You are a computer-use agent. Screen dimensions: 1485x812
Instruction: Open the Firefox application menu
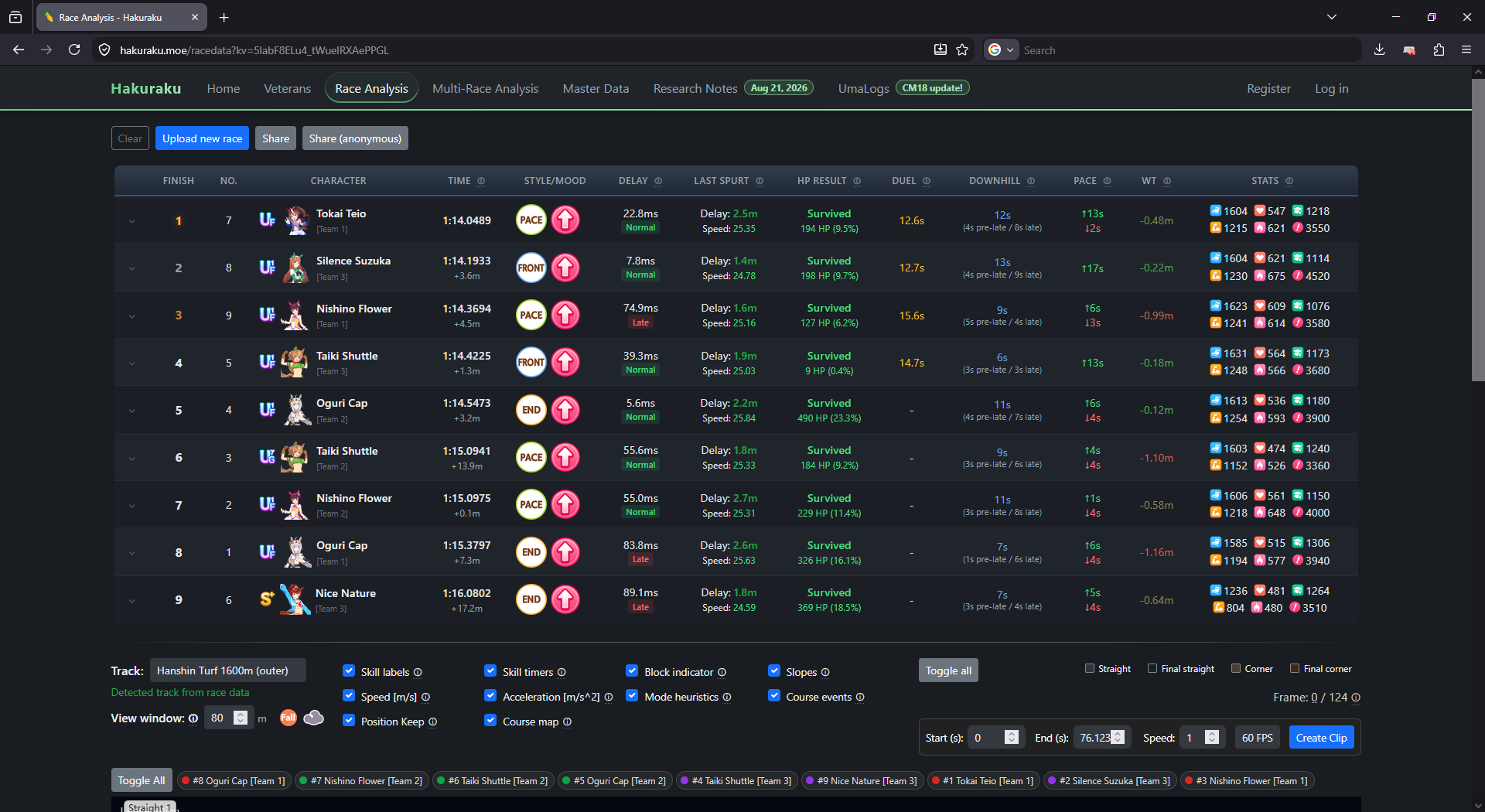pos(1466,49)
